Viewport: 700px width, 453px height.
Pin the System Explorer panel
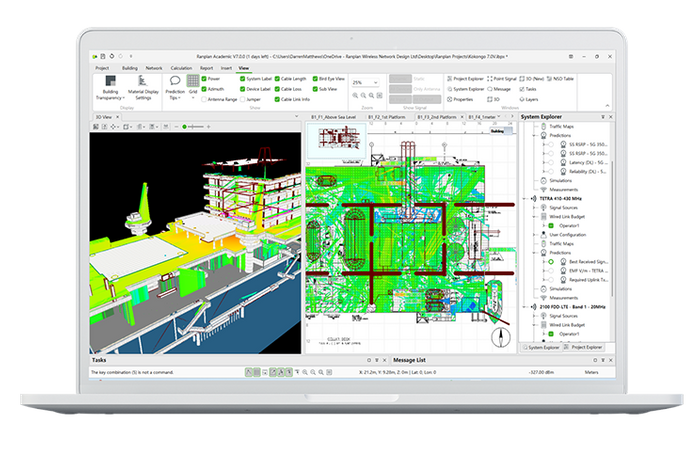pyautogui.click(x=603, y=116)
